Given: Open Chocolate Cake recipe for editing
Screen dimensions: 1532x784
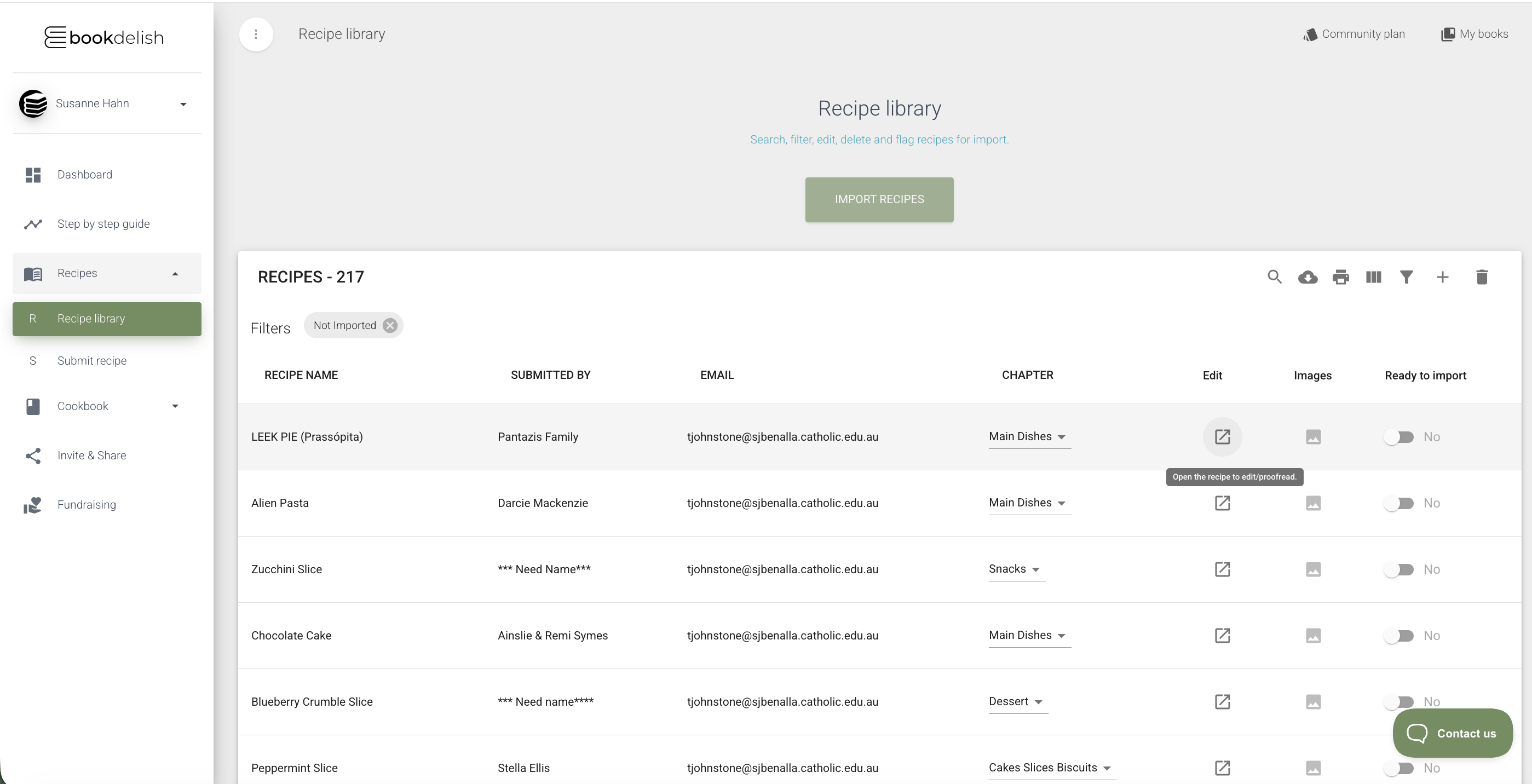Looking at the screenshot, I should (x=1222, y=635).
